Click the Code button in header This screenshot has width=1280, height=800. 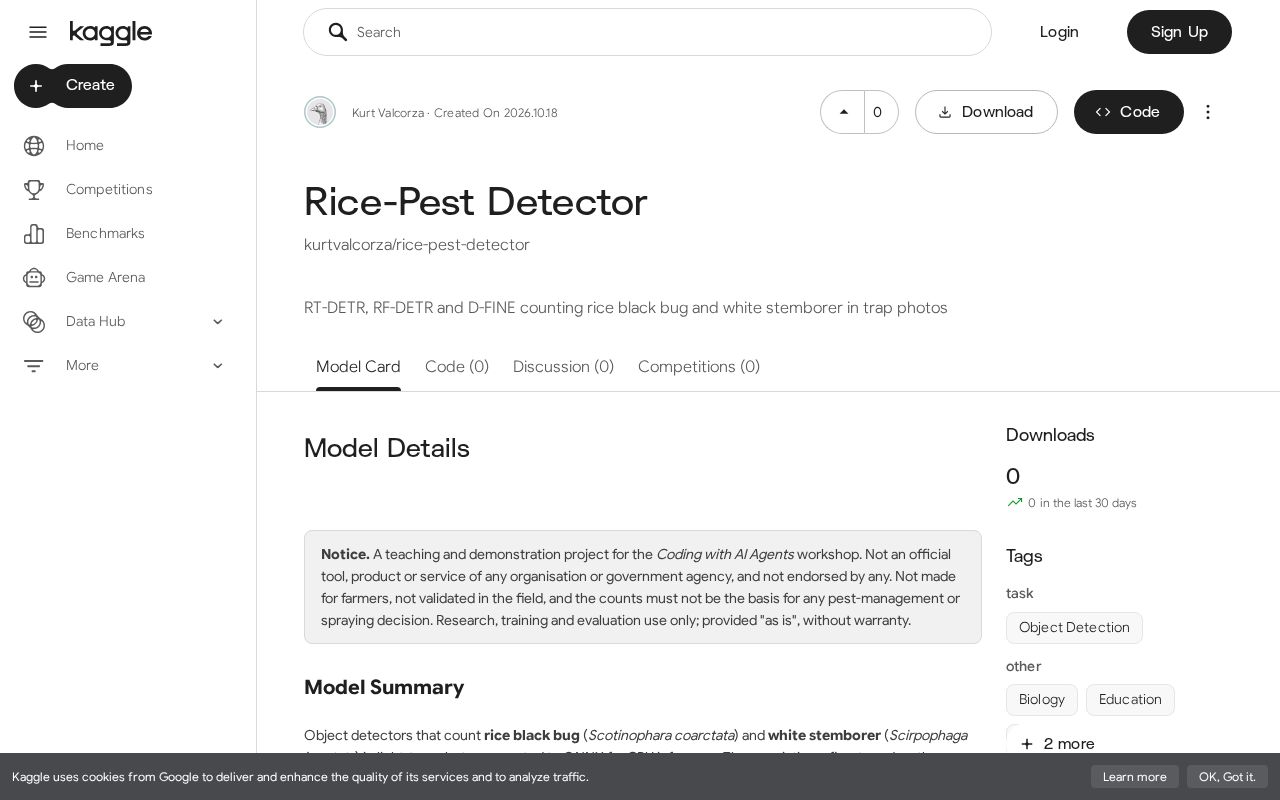1129,112
